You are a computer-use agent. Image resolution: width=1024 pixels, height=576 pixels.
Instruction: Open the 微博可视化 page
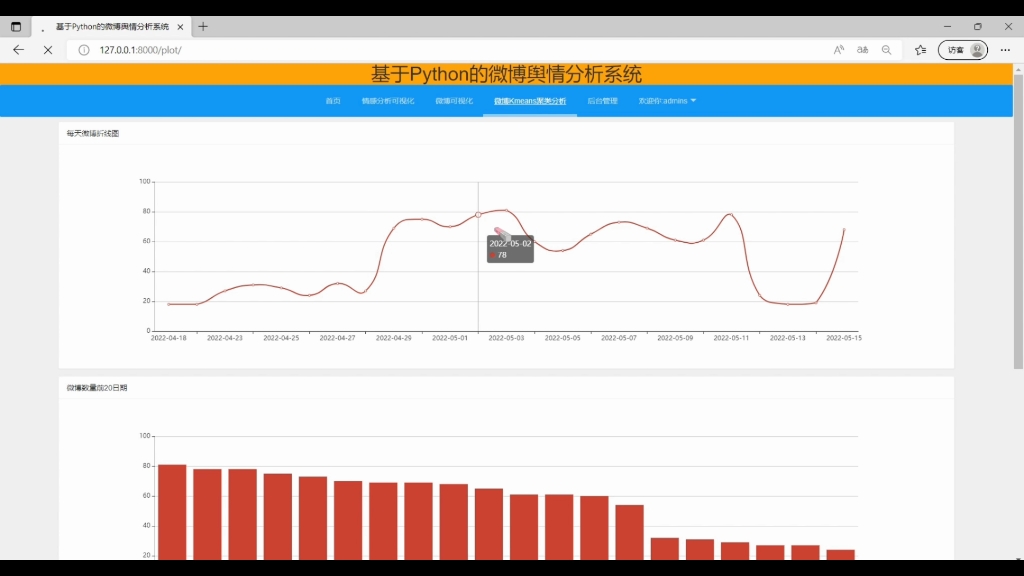[452, 100]
